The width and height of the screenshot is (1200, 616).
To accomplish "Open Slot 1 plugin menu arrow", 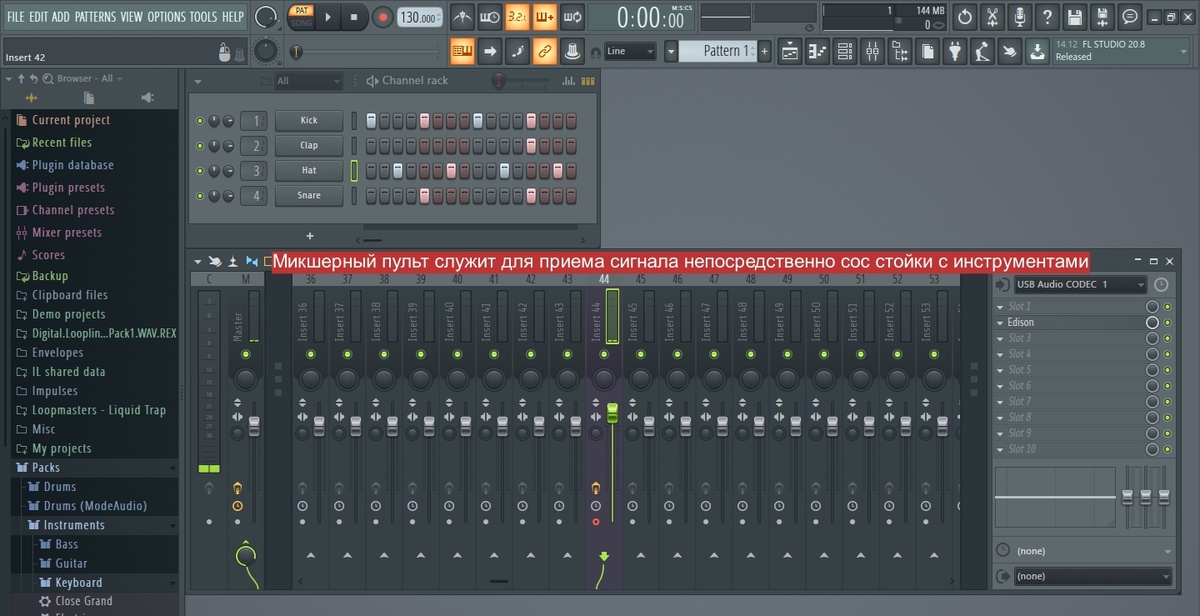I will (x=1000, y=307).
